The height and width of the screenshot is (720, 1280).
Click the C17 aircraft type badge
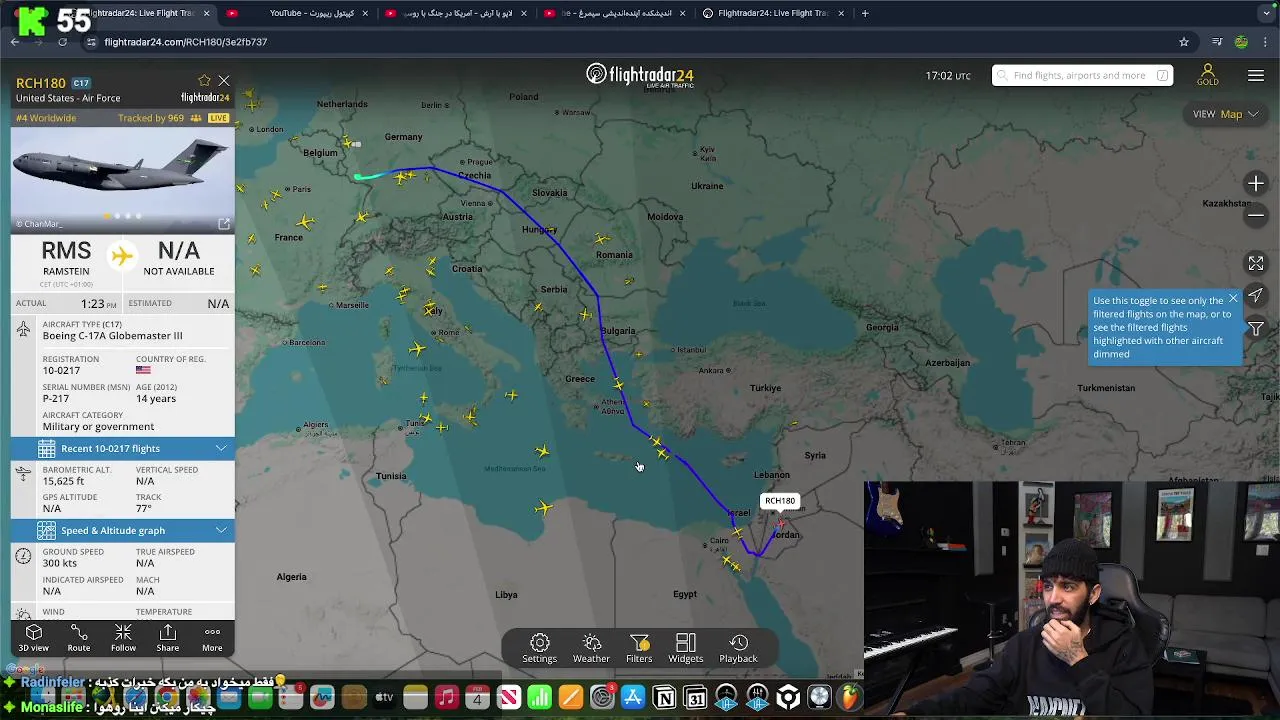81,83
